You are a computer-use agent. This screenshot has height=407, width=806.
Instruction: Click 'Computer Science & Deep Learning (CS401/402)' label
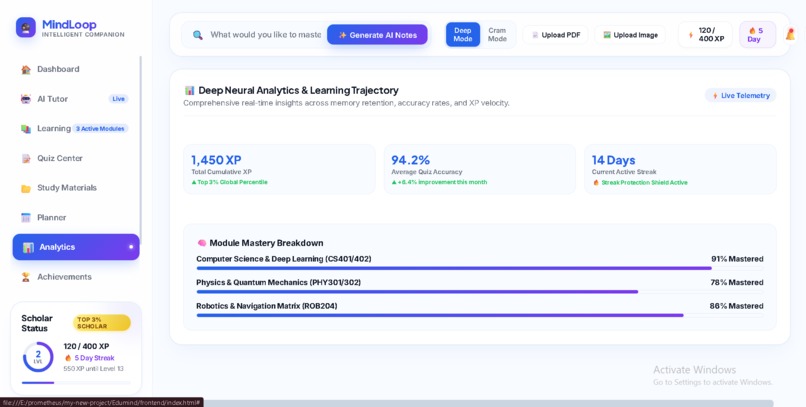[x=284, y=259]
